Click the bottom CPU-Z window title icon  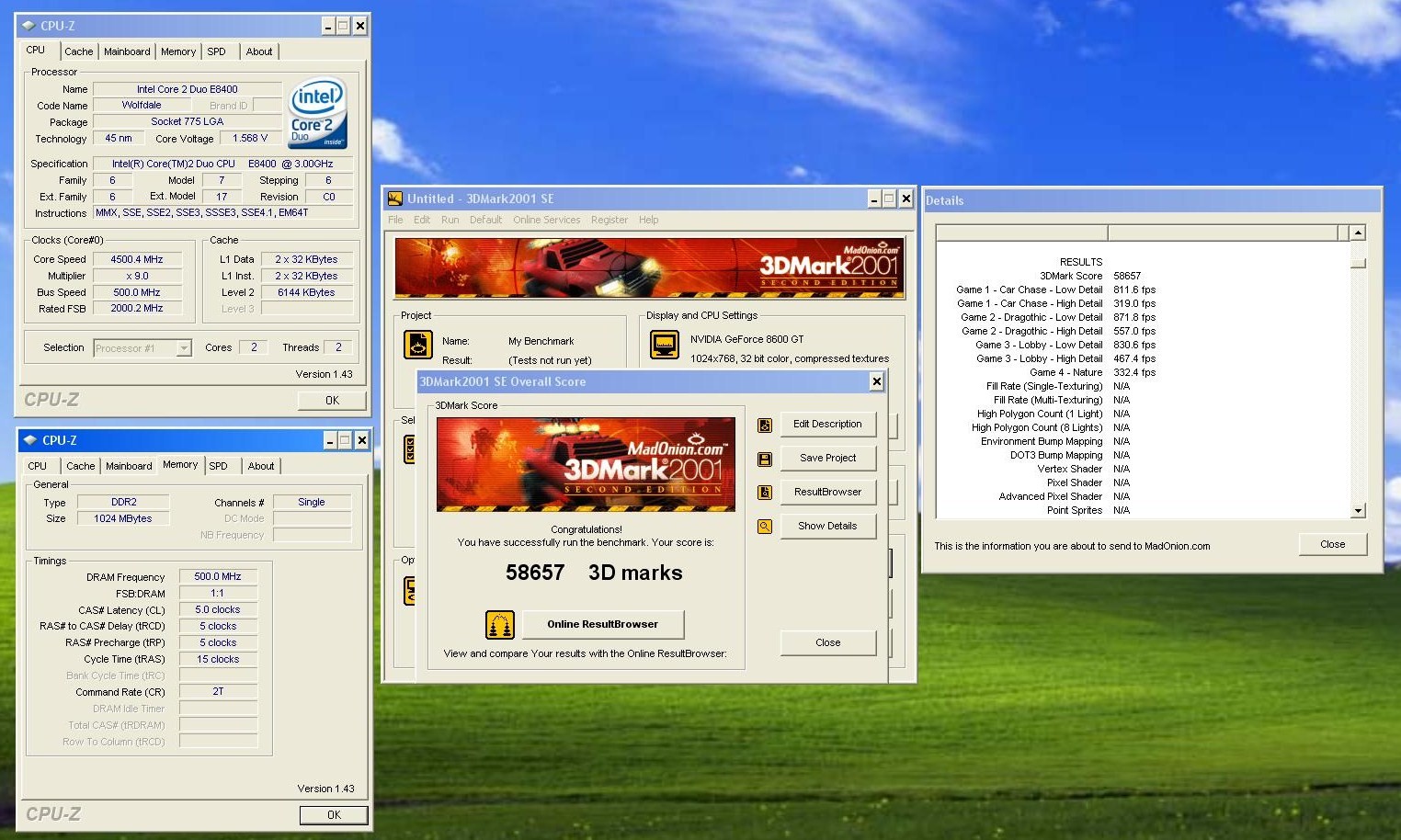[30, 440]
